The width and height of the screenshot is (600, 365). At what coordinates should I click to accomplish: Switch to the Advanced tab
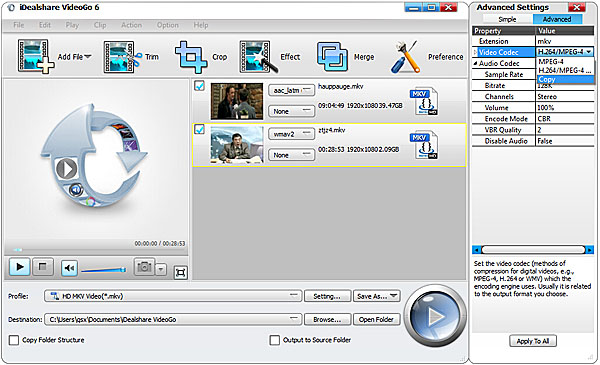pos(557,19)
